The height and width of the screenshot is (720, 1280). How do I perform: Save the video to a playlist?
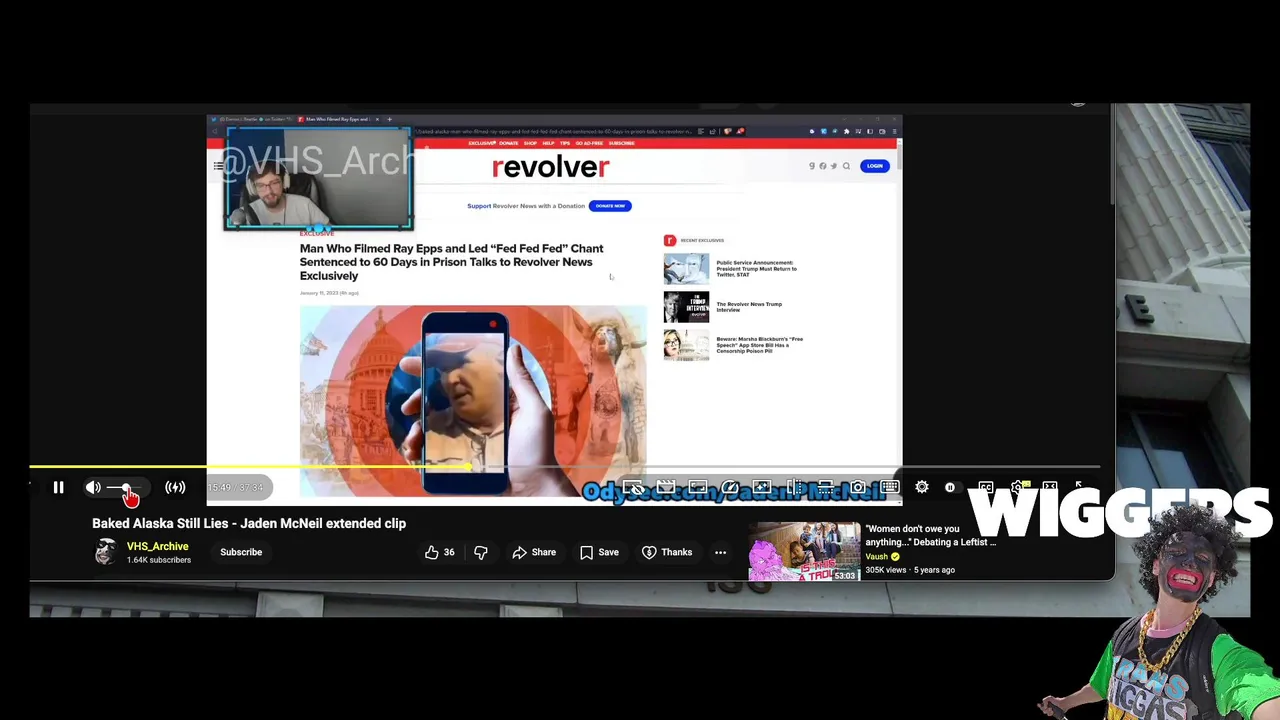pos(599,552)
